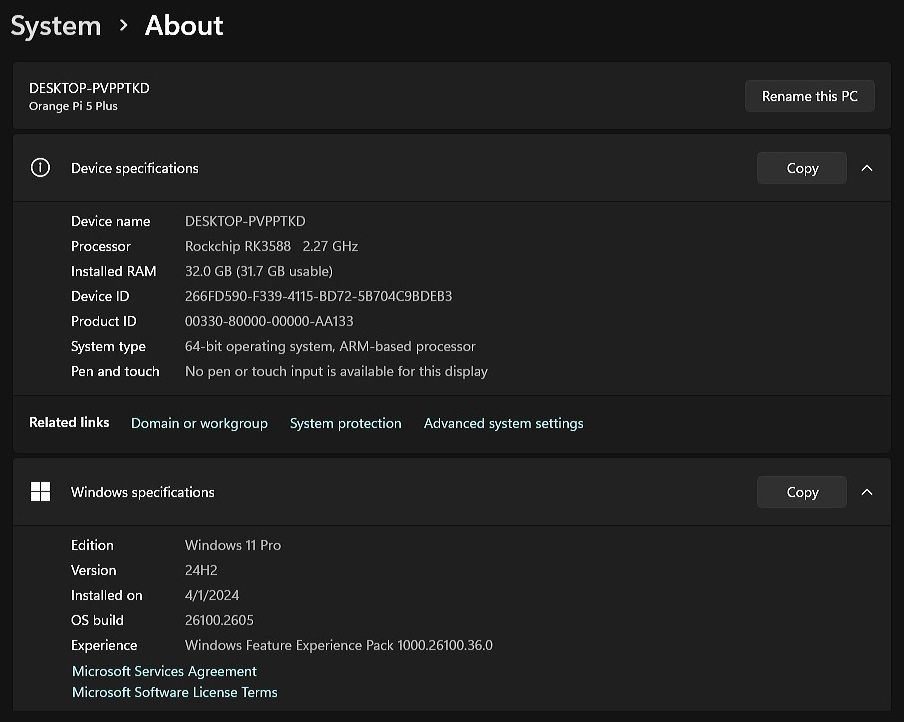Go back to System in breadcrumb
904x722 pixels.
pos(56,26)
